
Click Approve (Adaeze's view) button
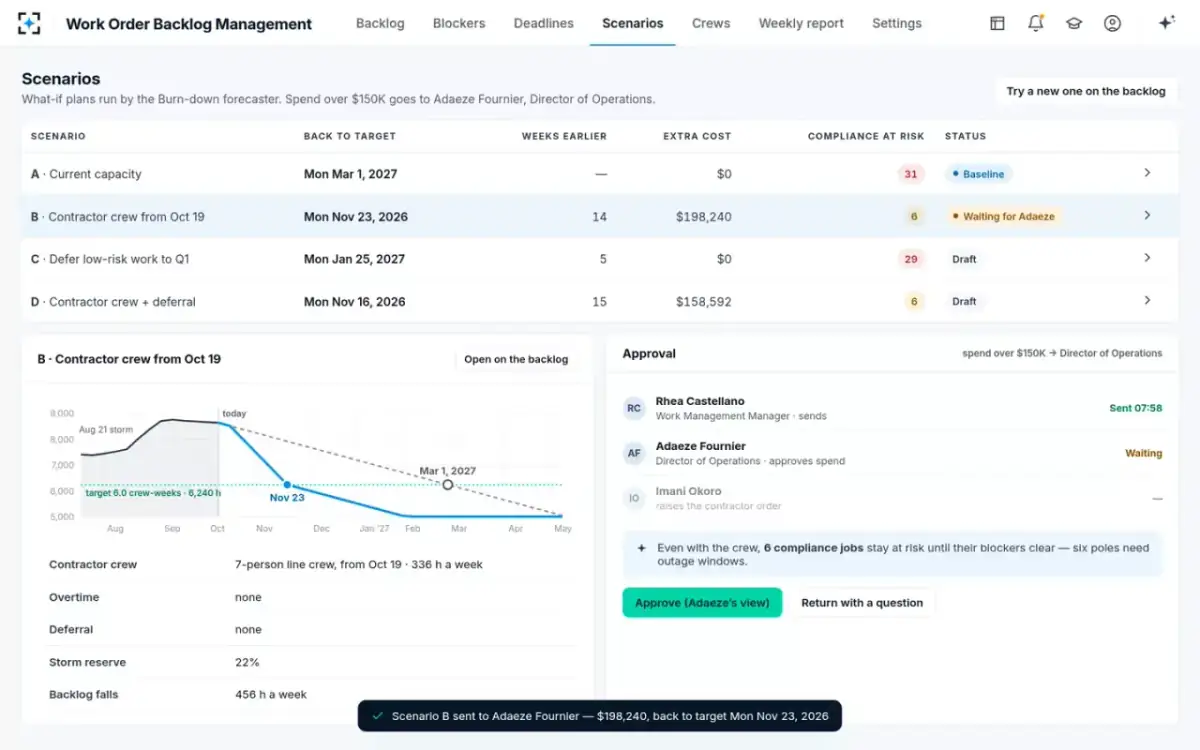[702, 603]
